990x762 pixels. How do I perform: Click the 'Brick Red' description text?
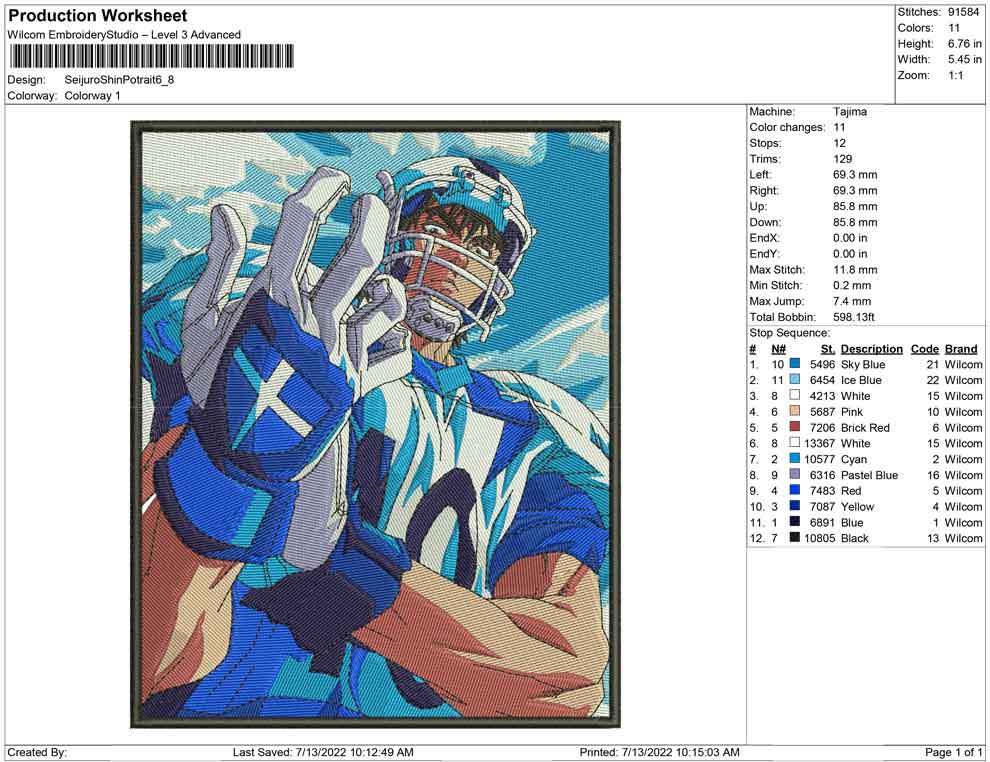coord(865,427)
